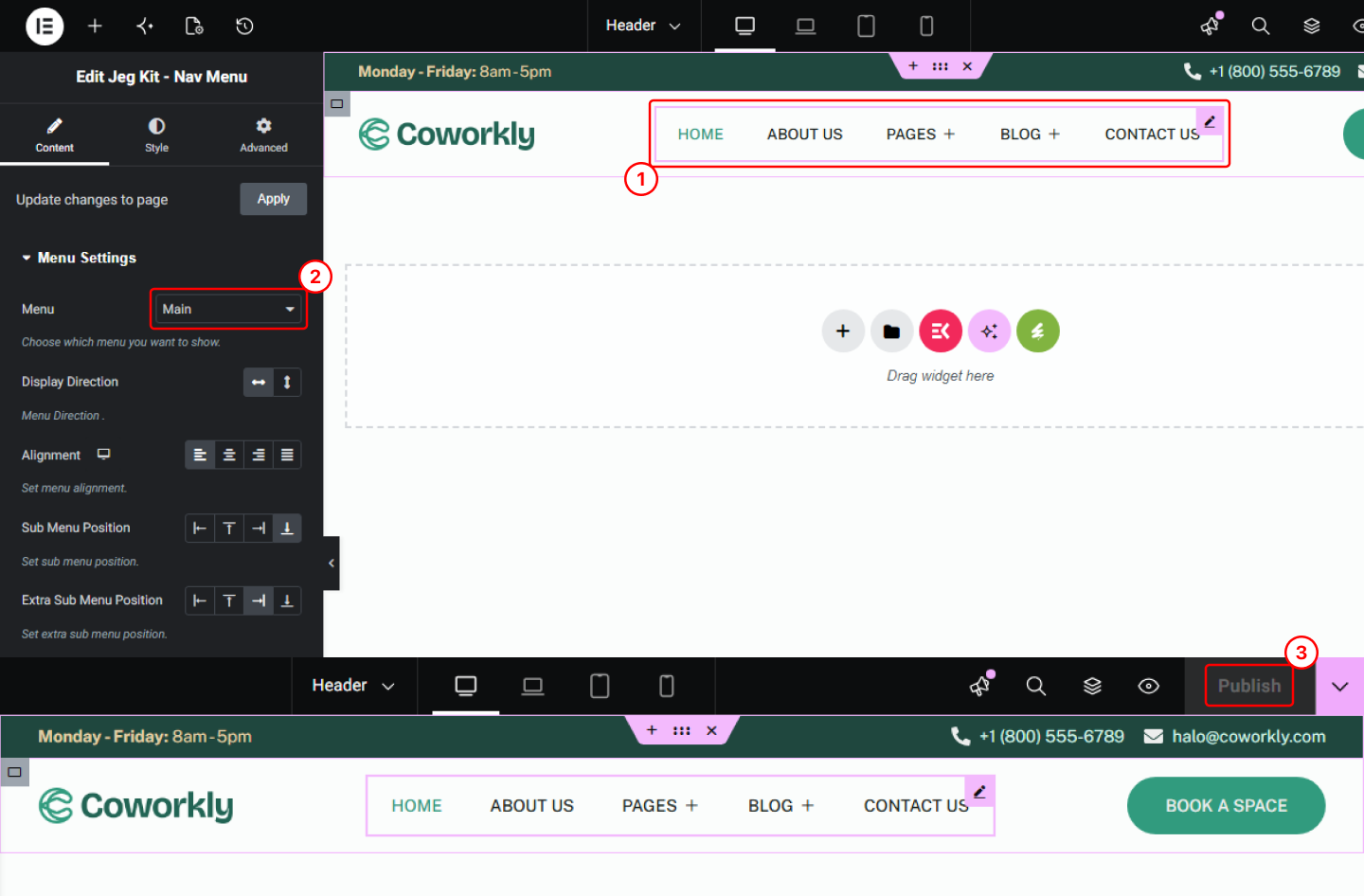This screenshot has width=1364, height=896.
Task: Open the Header dropdown beside the History icon
Action: pos(643,26)
